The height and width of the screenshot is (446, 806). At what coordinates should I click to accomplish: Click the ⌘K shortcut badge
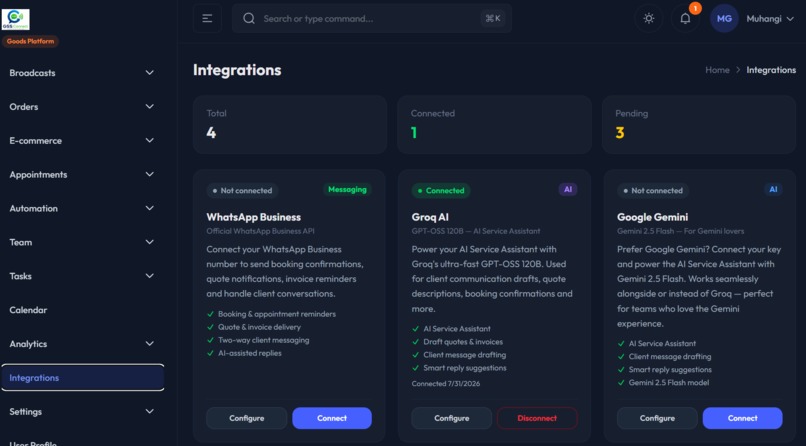coord(493,18)
